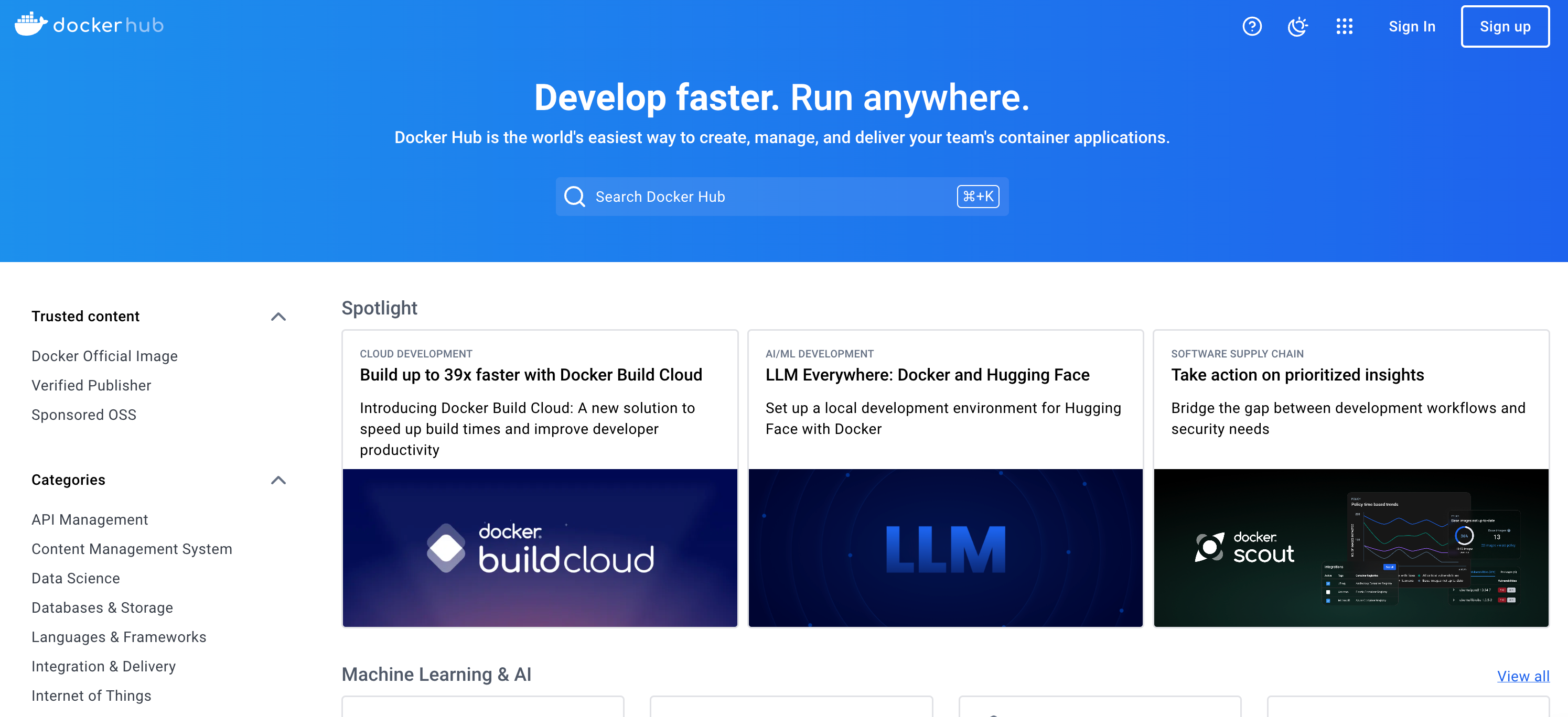Open Take action on prioritized insights title
This screenshot has width=1568, height=717.
coord(1297,375)
